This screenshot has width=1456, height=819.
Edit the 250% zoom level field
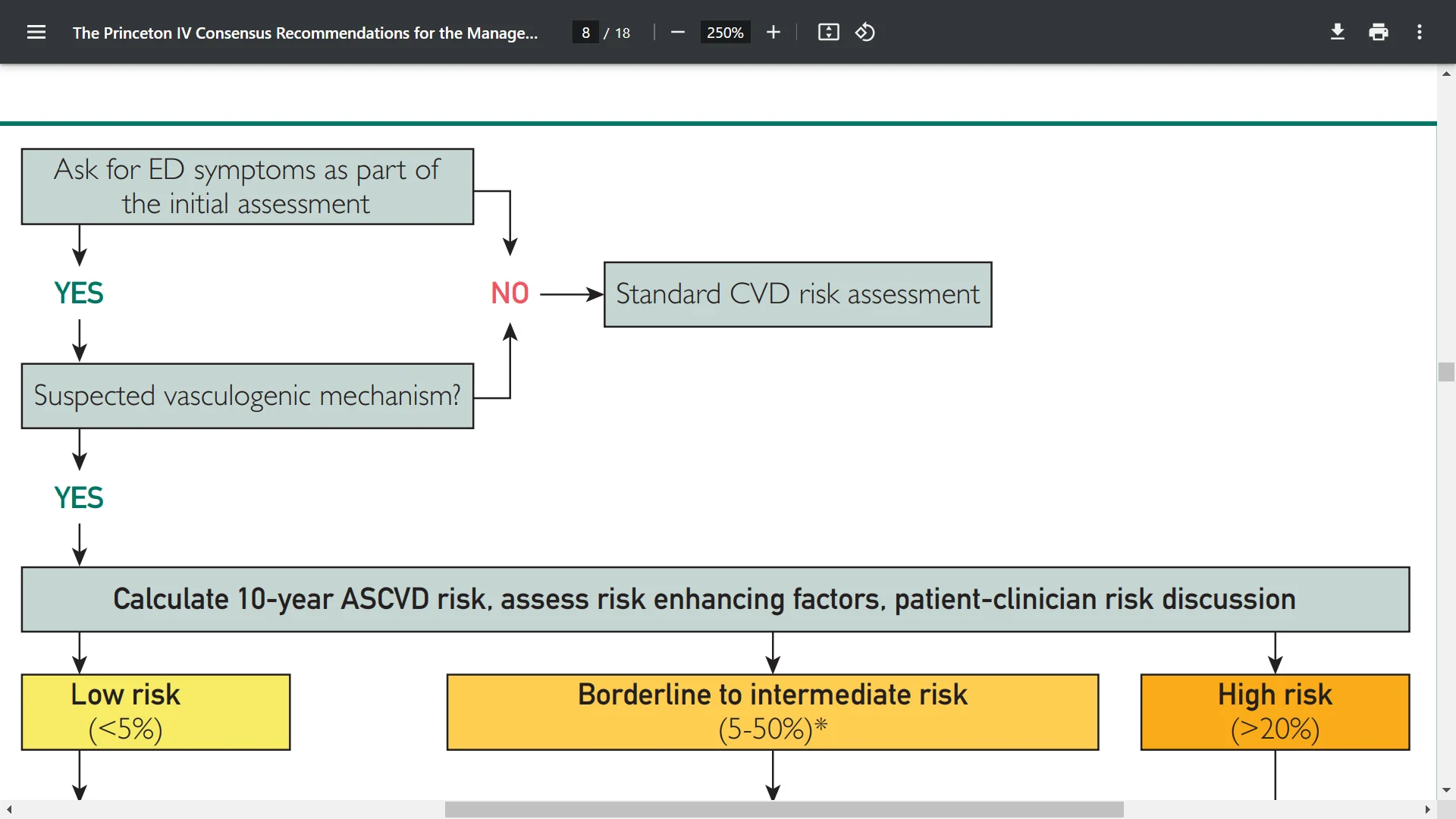coord(725,33)
